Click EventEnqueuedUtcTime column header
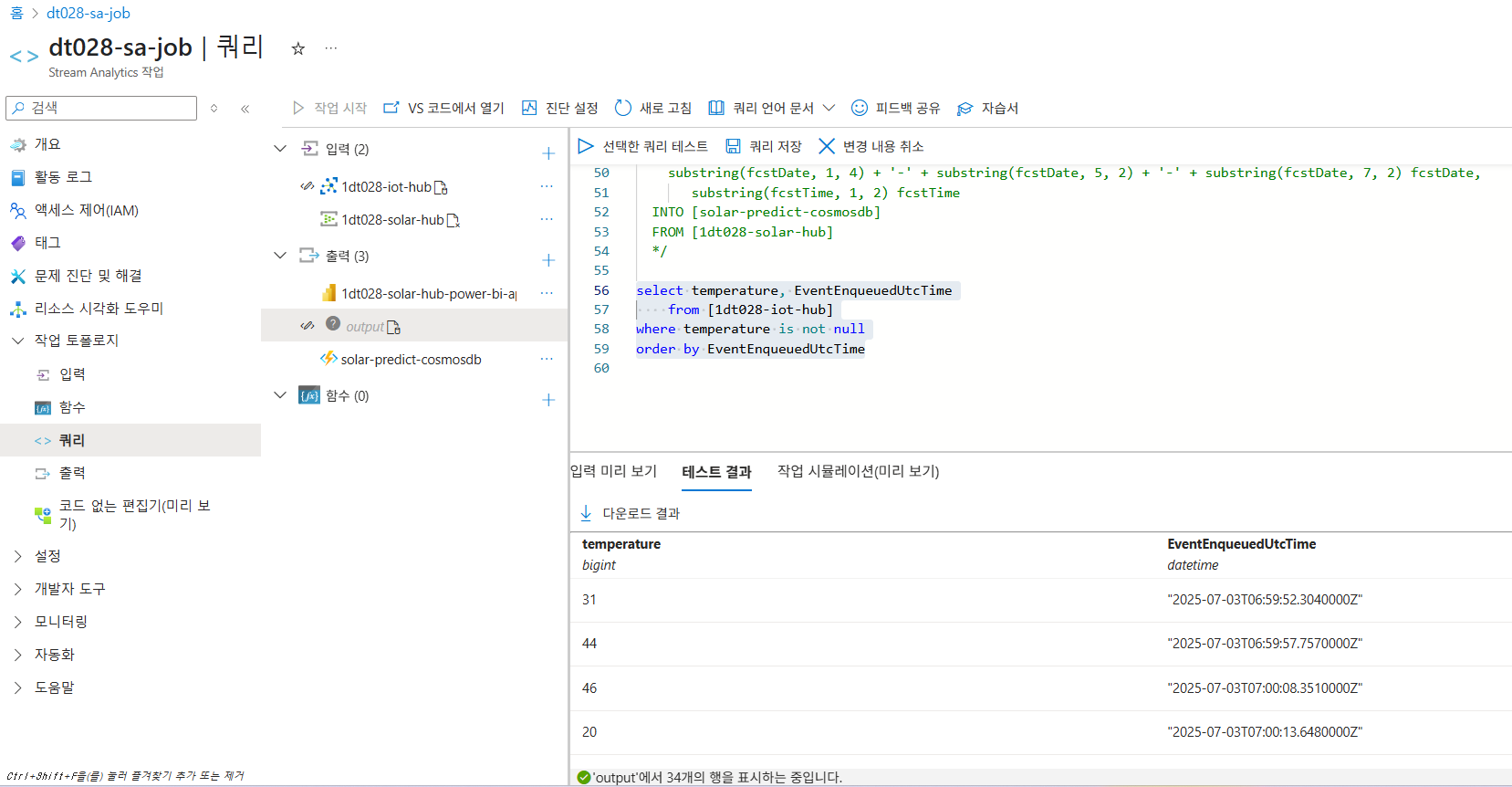This screenshot has height=787, width=1512. coord(1241,544)
